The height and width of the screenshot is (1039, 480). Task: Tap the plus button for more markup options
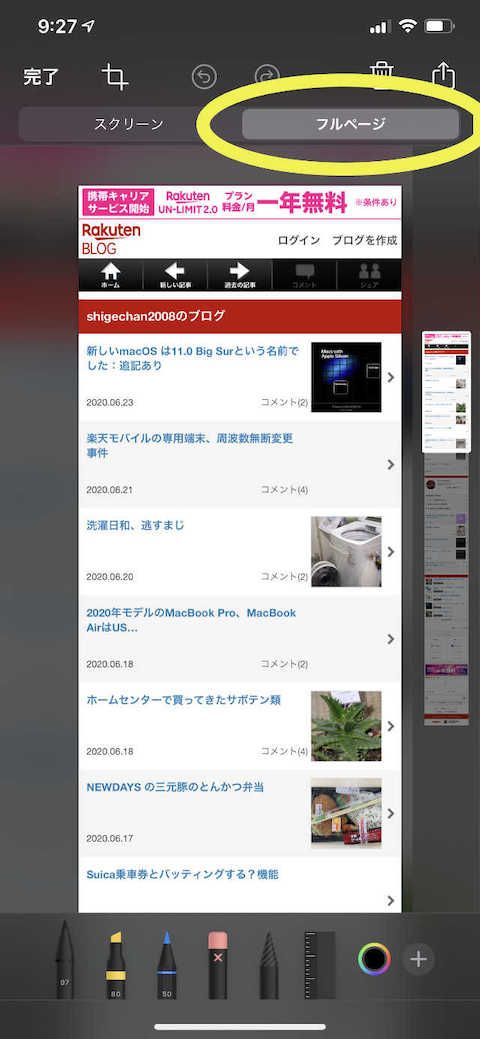click(x=418, y=959)
